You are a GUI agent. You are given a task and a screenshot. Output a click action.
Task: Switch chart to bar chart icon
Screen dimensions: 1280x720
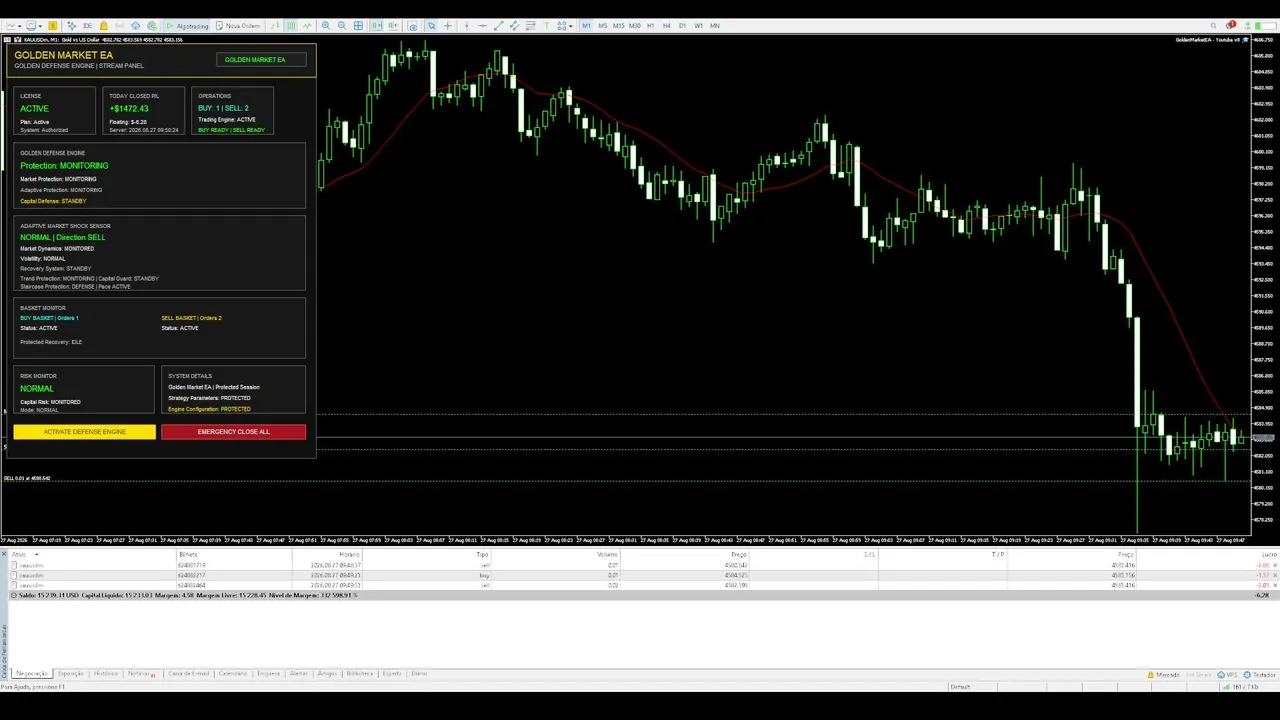tap(274, 26)
